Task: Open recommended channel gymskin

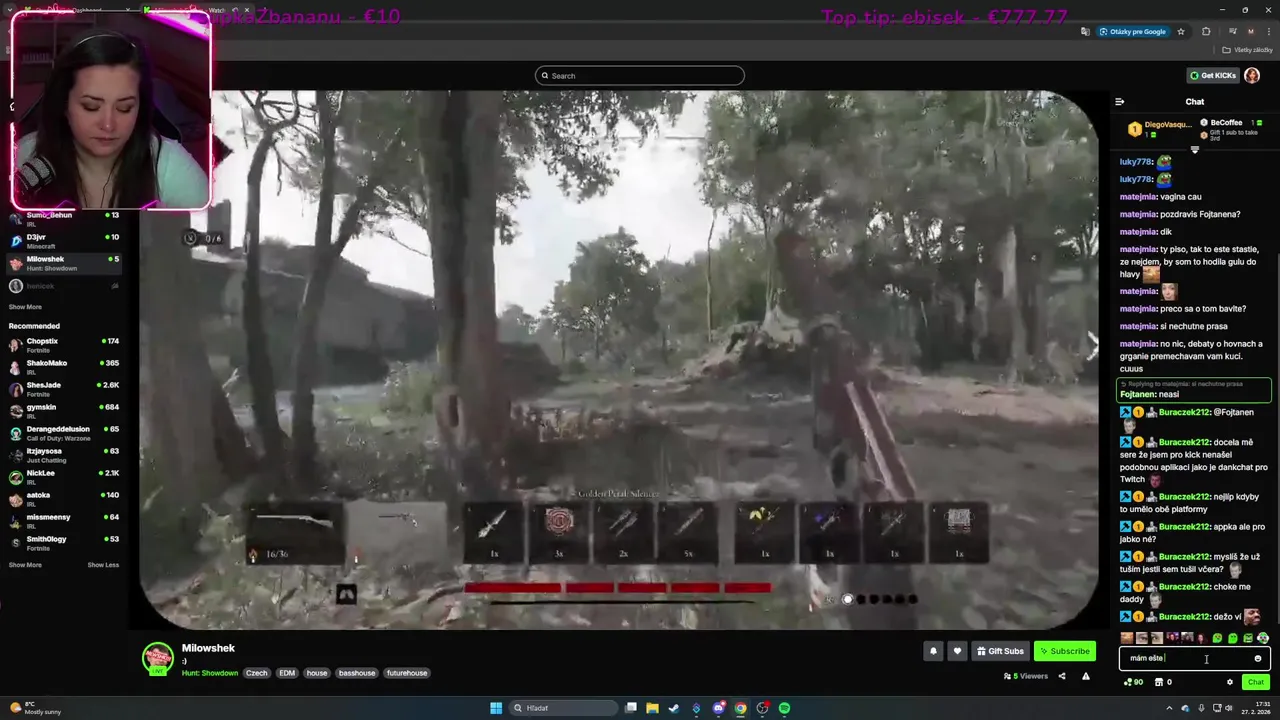Action: pyautogui.click(x=64, y=411)
